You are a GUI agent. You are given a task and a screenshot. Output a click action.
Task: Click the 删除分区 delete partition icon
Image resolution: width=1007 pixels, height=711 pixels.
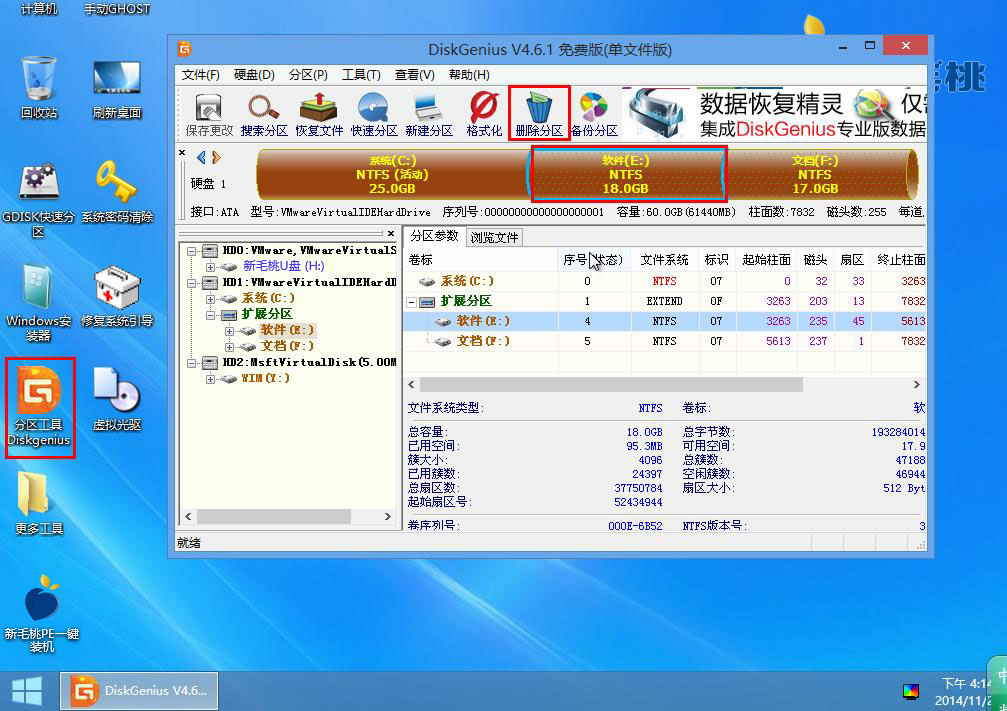(x=539, y=115)
